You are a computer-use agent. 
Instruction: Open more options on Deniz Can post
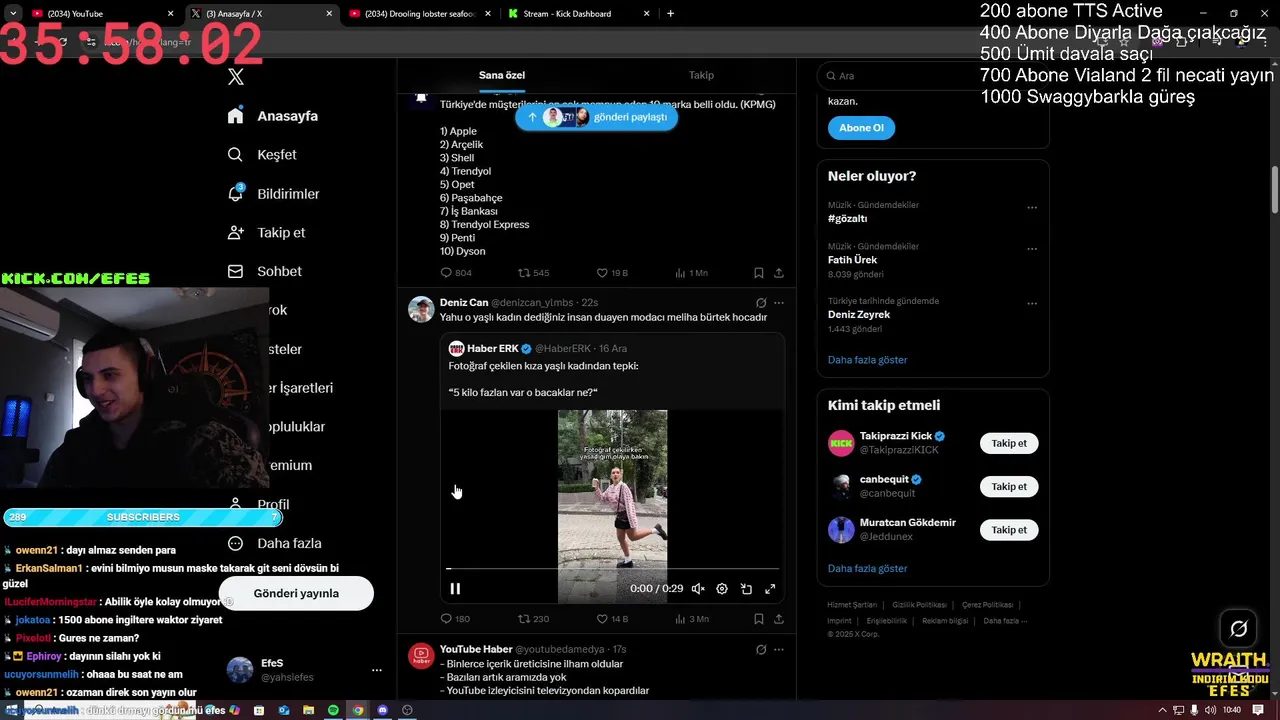click(x=779, y=303)
